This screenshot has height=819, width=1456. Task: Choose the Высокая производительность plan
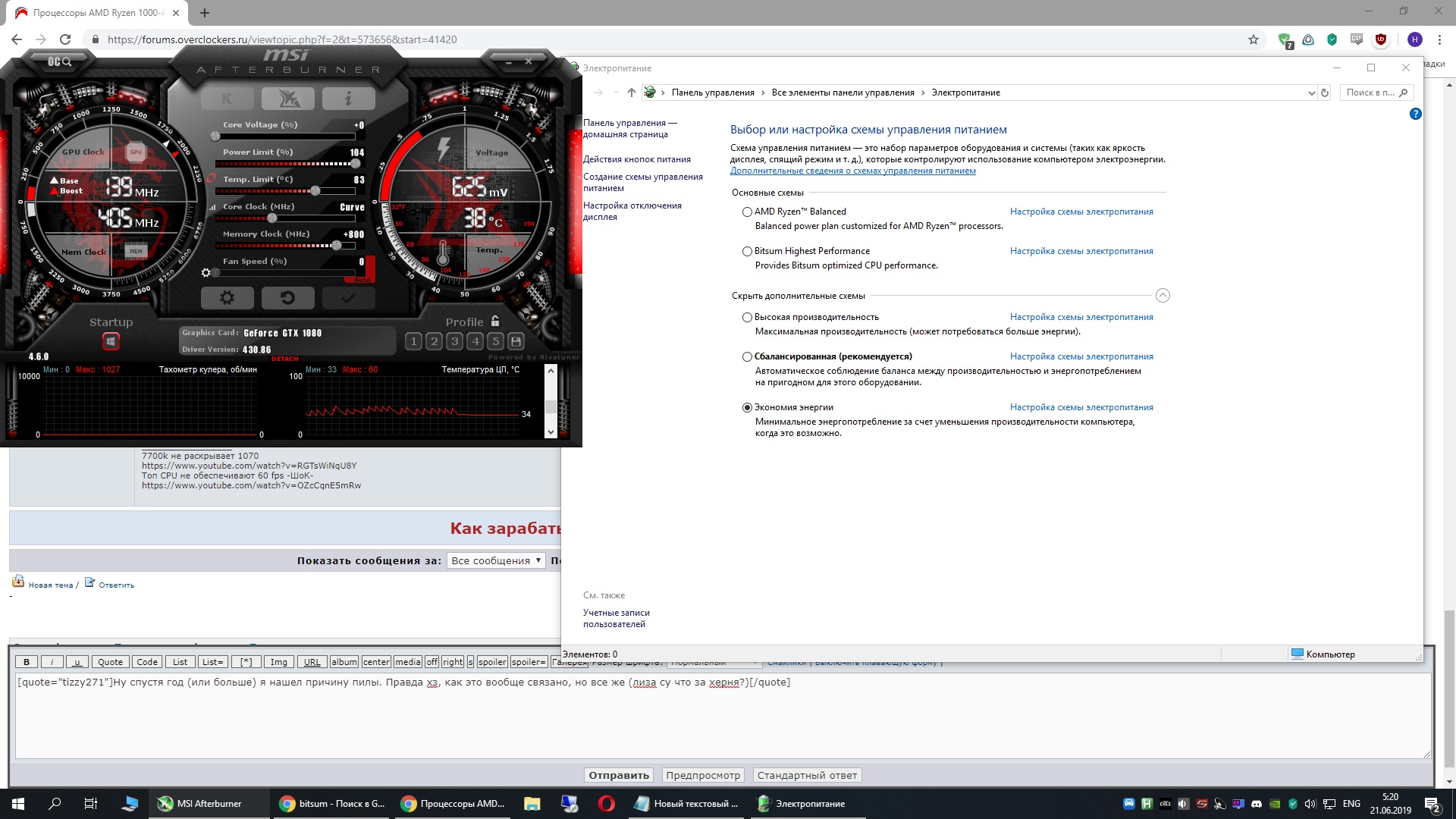coord(747,318)
